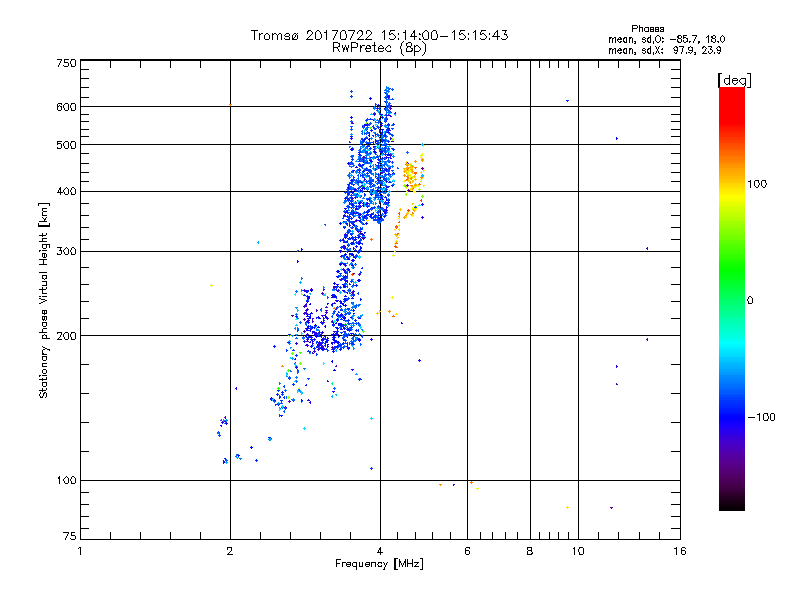Select the 'mean, sd,X: 97.9, 23.9' line
This screenshot has width=800, height=600.
(665, 50)
